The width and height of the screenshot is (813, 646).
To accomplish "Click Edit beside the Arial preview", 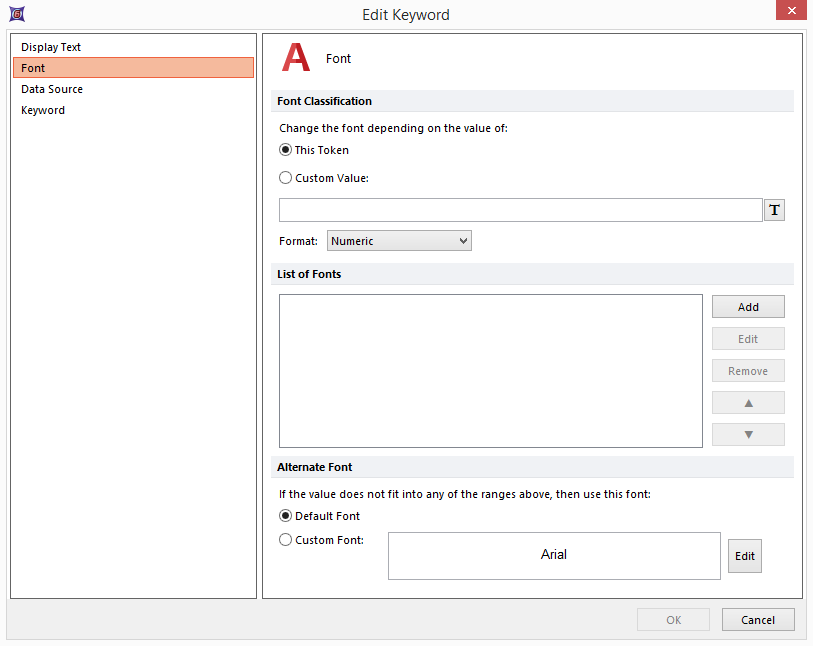I will click(x=744, y=556).
